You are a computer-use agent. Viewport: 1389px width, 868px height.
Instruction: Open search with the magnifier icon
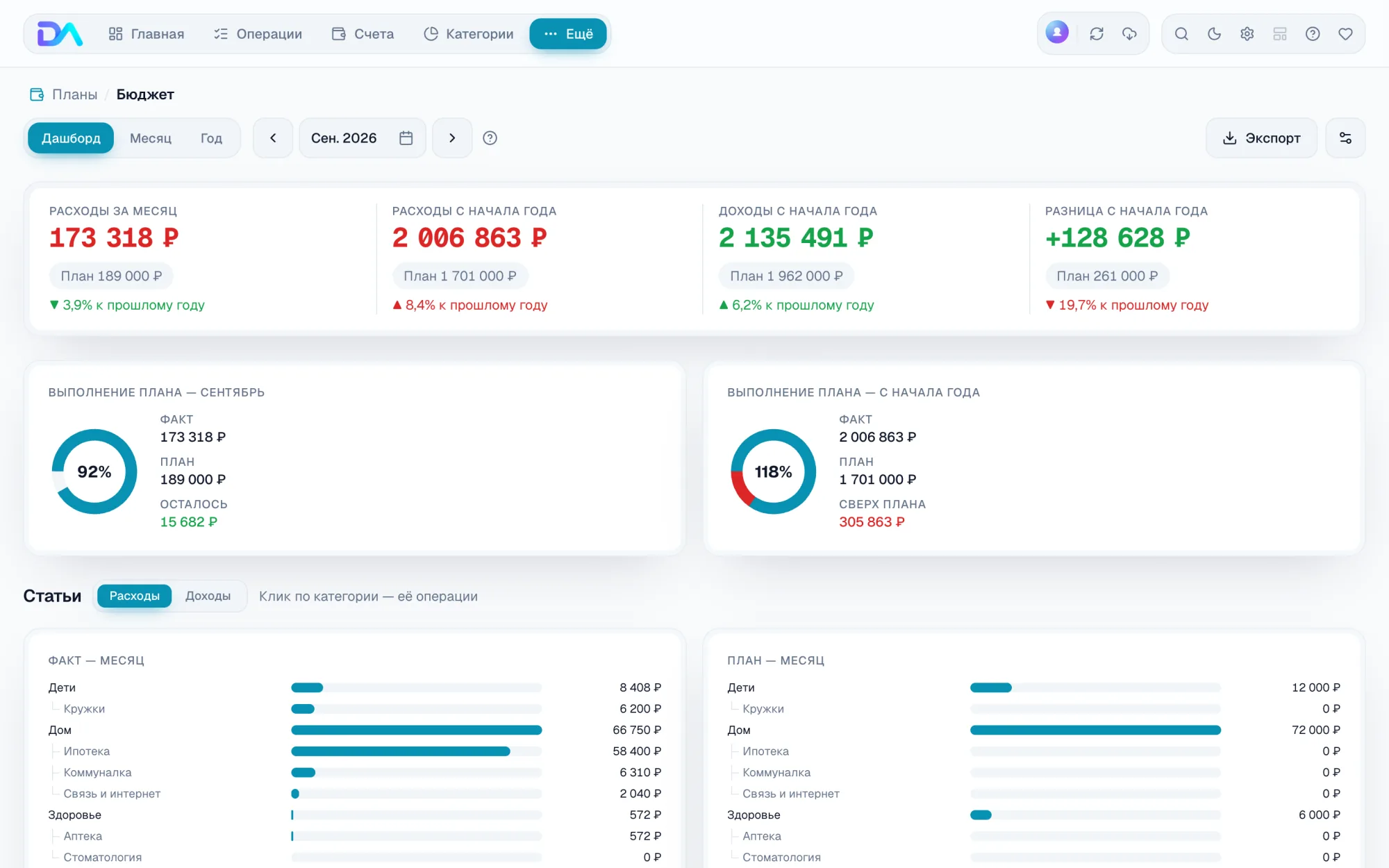click(1181, 33)
